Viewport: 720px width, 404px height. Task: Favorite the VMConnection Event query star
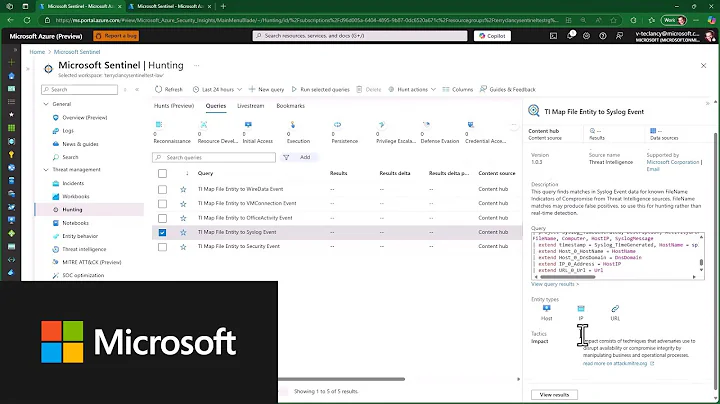click(183, 203)
